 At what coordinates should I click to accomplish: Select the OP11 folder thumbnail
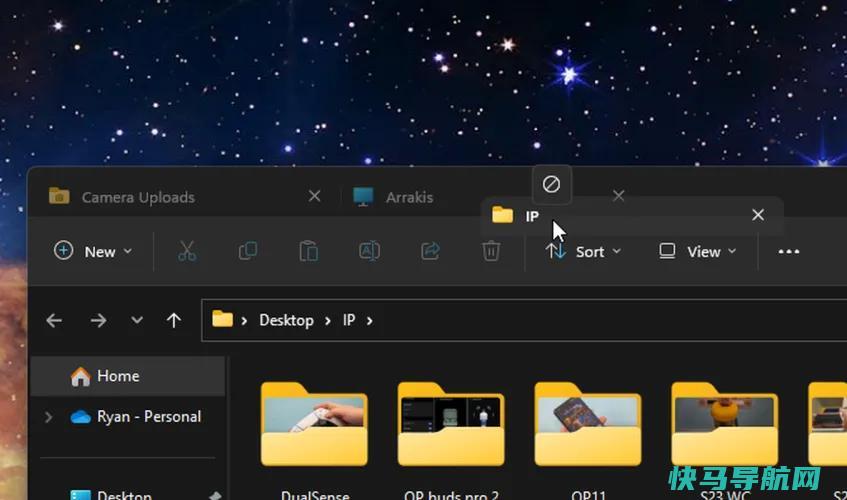click(588, 423)
